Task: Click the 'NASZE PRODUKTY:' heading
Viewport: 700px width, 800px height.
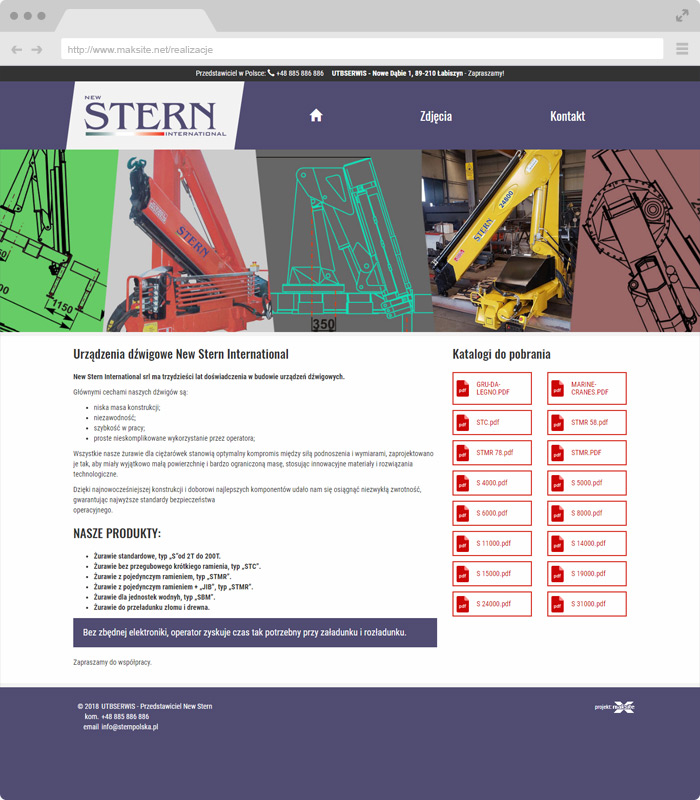Action: click(117, 533)
